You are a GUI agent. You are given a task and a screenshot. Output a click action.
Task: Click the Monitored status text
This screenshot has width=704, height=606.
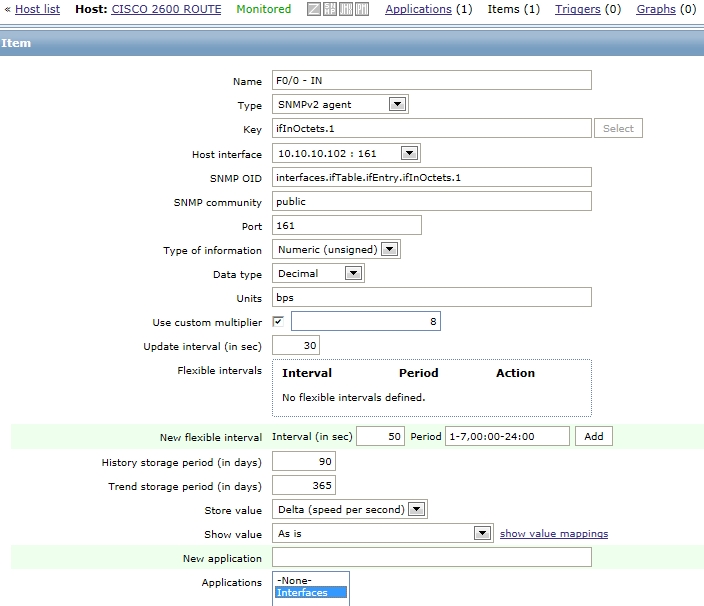coord(264,9)
